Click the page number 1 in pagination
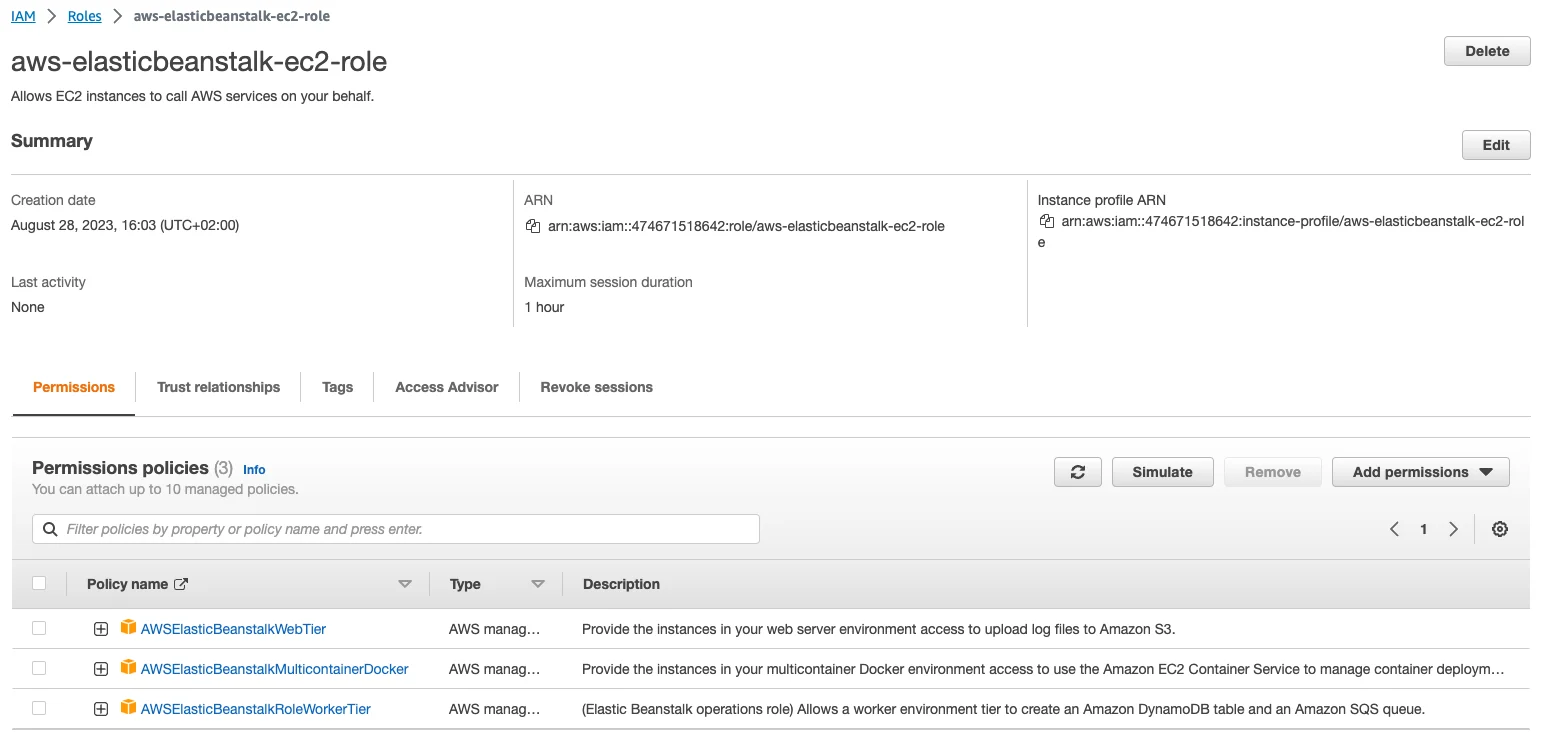1549x742 pixels. 1424,529
